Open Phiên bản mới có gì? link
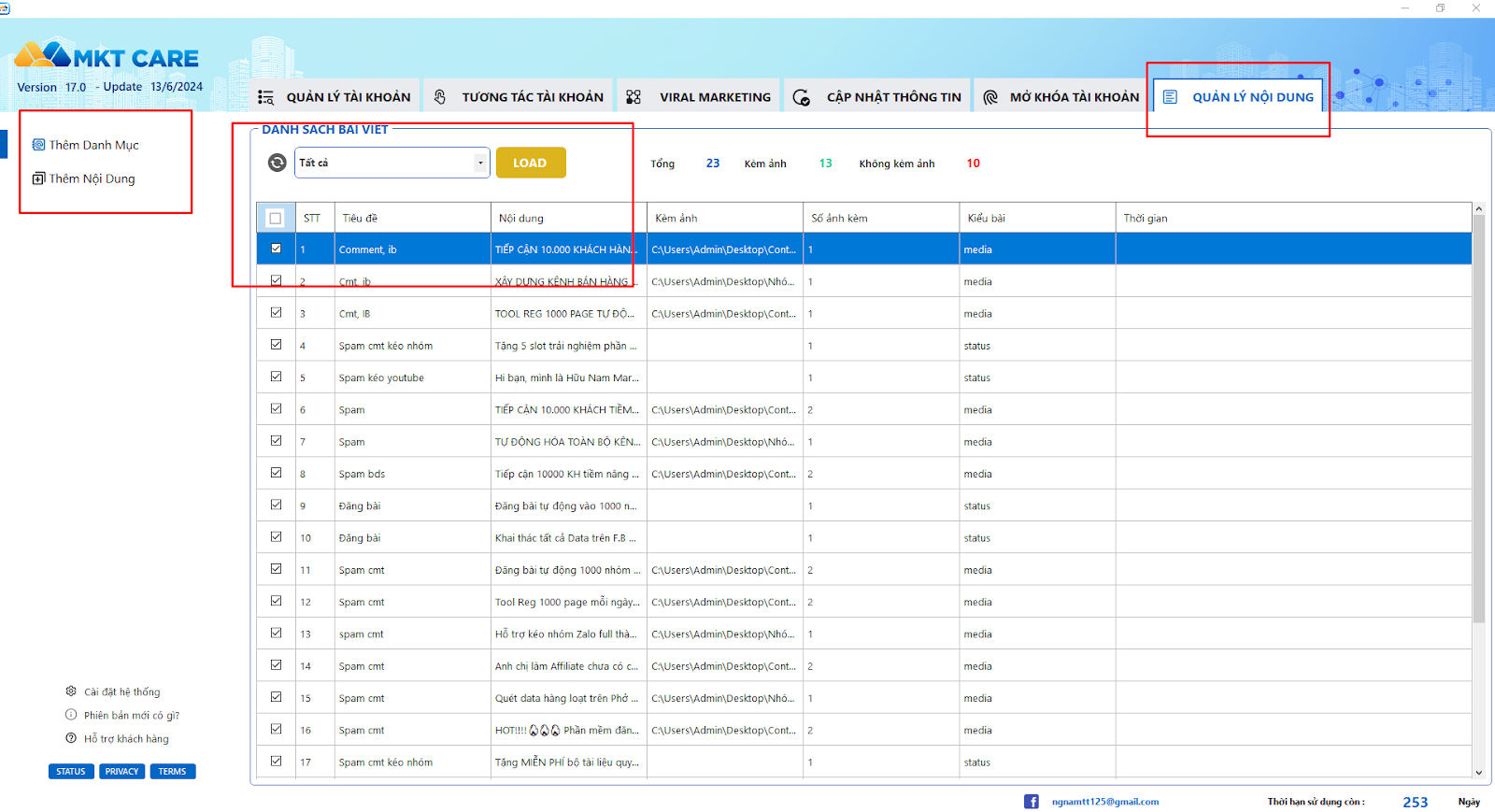1495x812 pixels. (132, 716)
